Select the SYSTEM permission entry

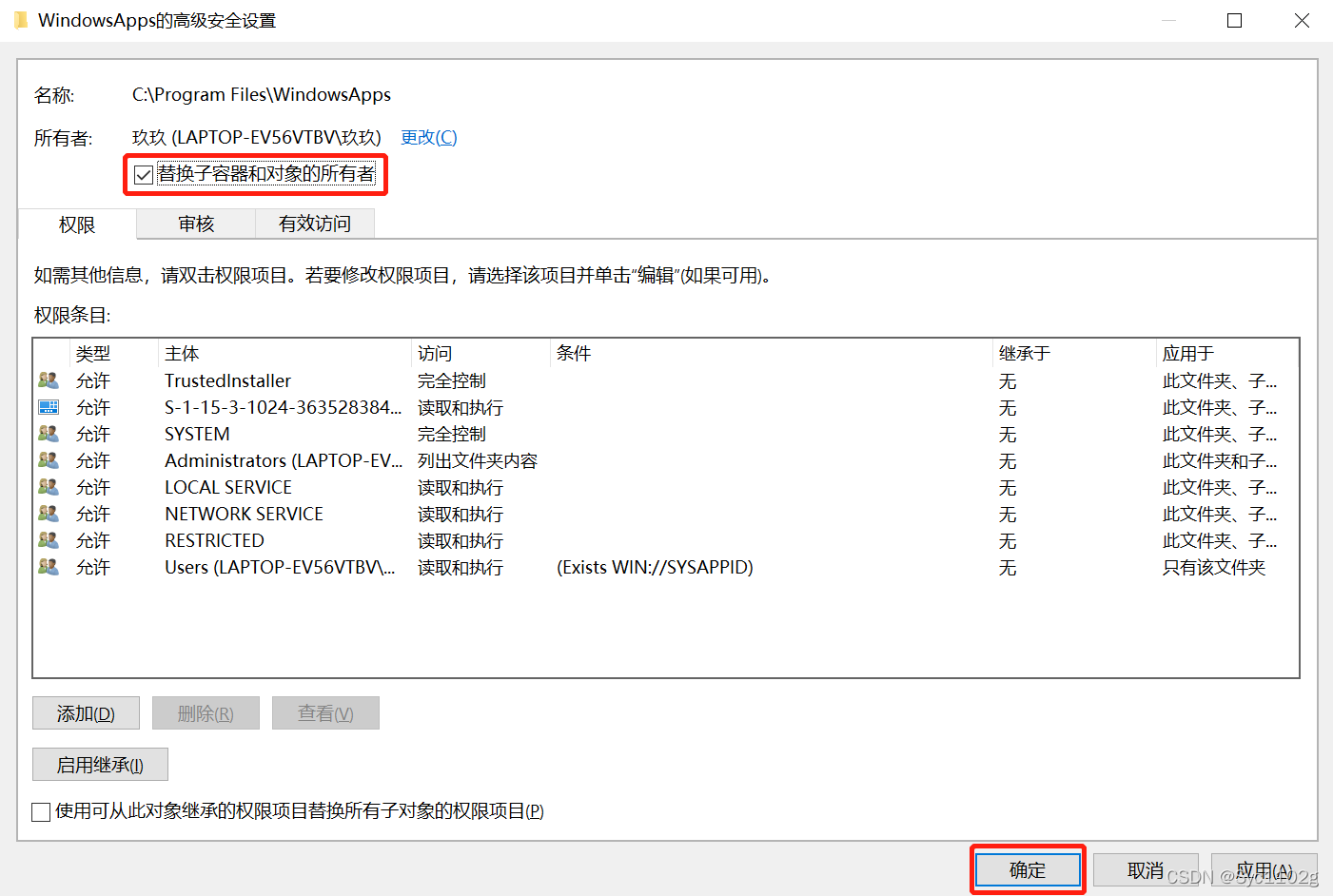click(666, 434)
